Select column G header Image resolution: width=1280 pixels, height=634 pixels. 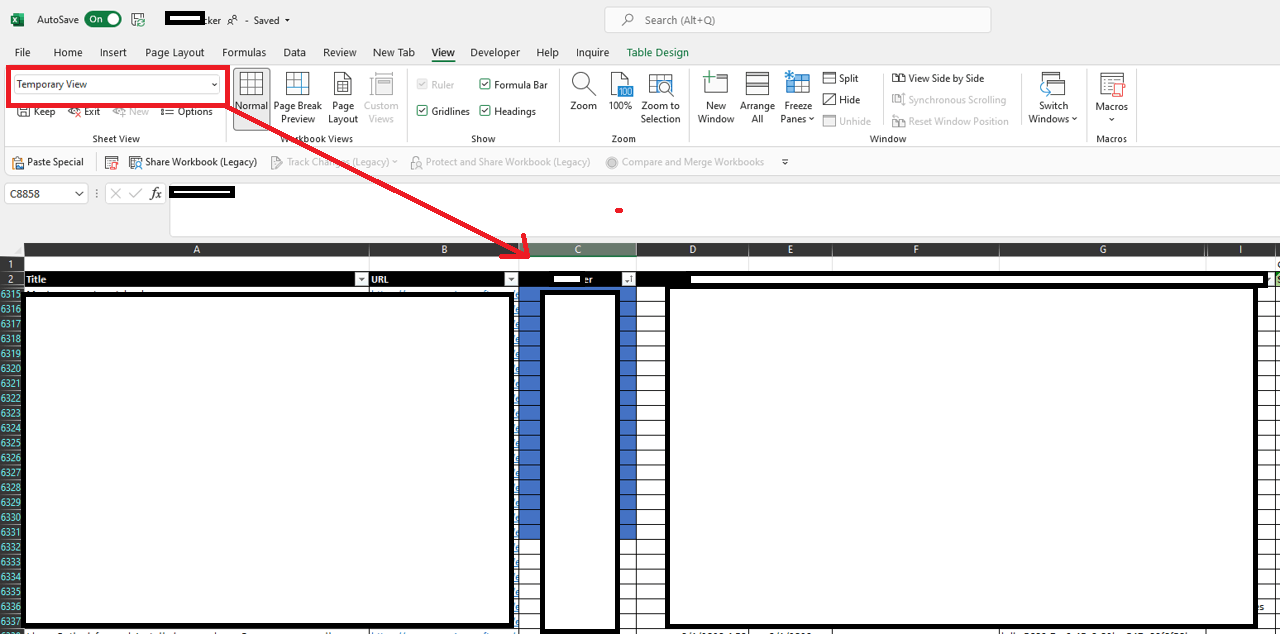(x=1102, y=249)
